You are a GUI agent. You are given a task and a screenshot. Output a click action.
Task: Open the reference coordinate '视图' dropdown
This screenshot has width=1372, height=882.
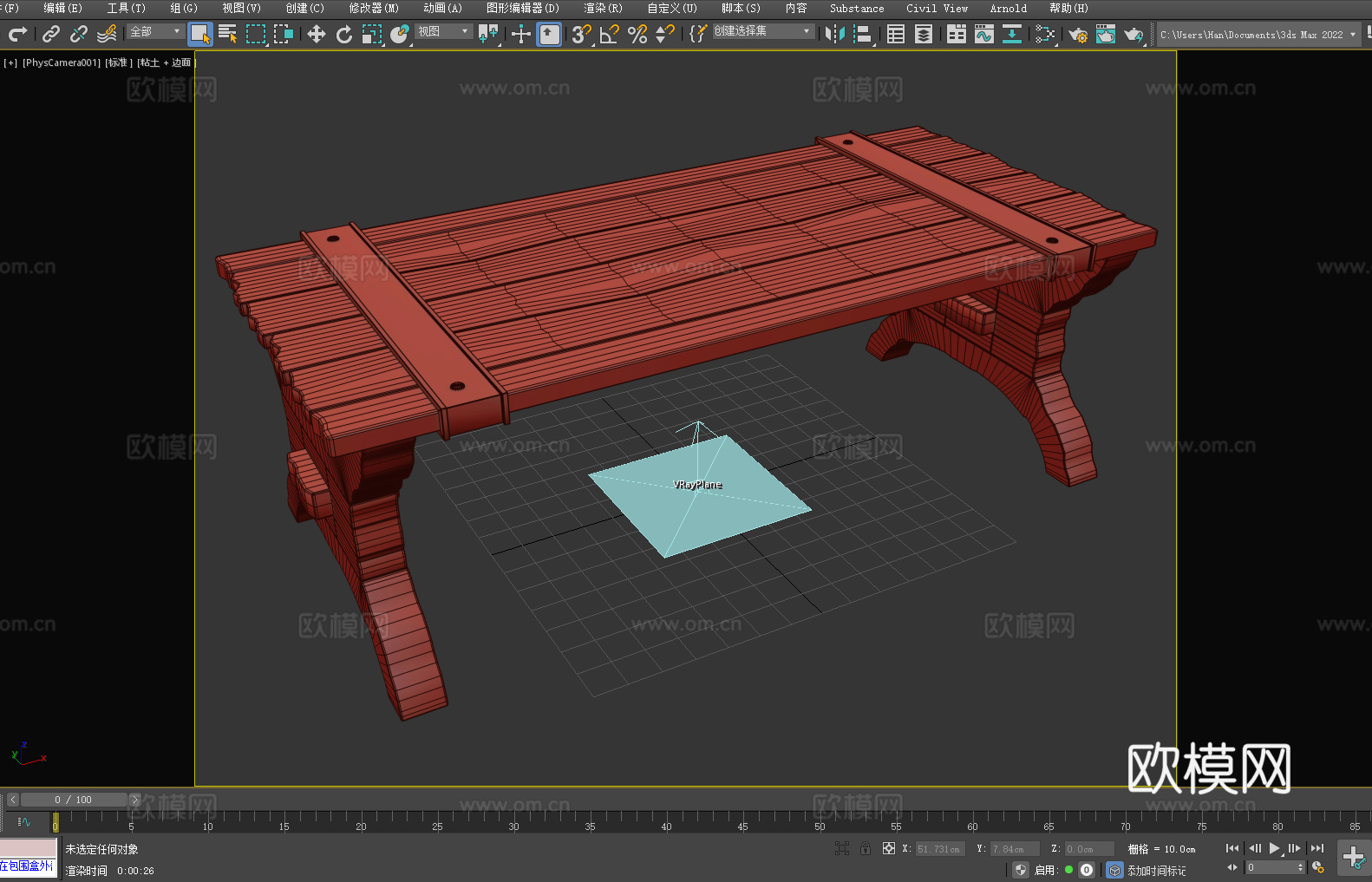click(443, 31)
